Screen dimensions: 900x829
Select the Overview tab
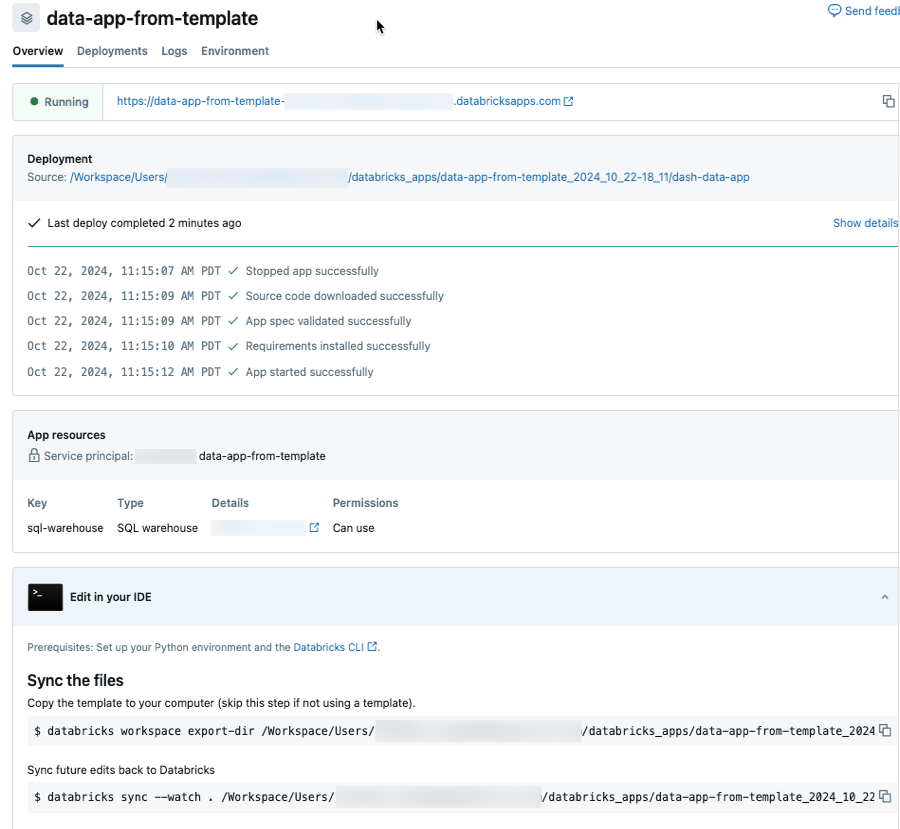click(x=38, y=51)
